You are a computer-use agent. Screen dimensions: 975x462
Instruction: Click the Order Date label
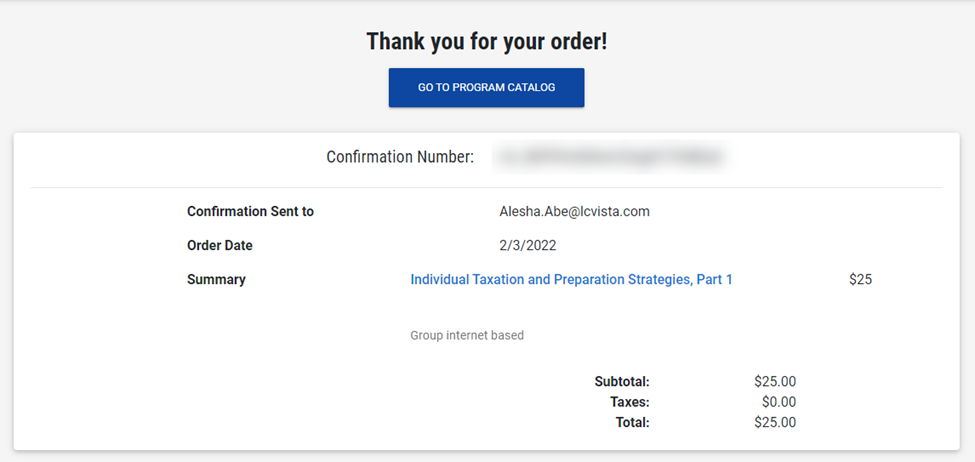[x=220, y=246]
